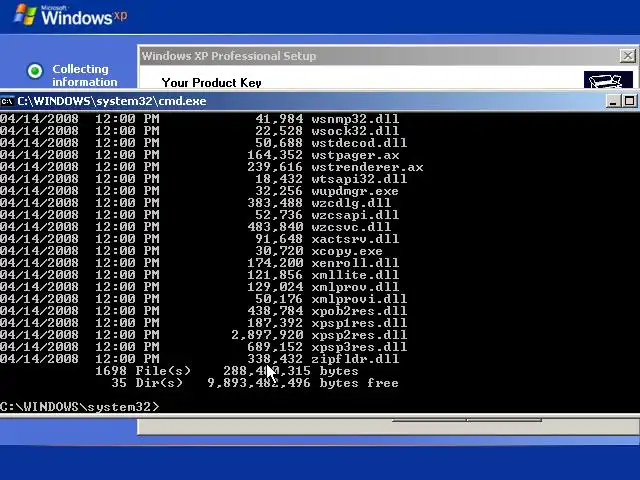Click the 9,893,482,496 bytes free value
The width and height of the screenshot is (640, 480).
303,383
